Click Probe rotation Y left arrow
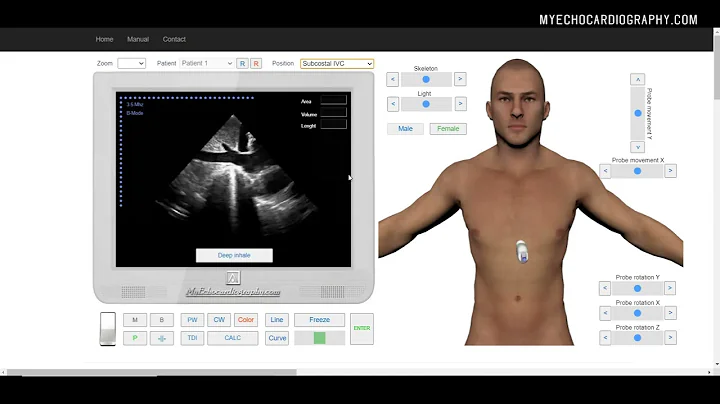This screenshot has height=404, width=720. point(605,288)
